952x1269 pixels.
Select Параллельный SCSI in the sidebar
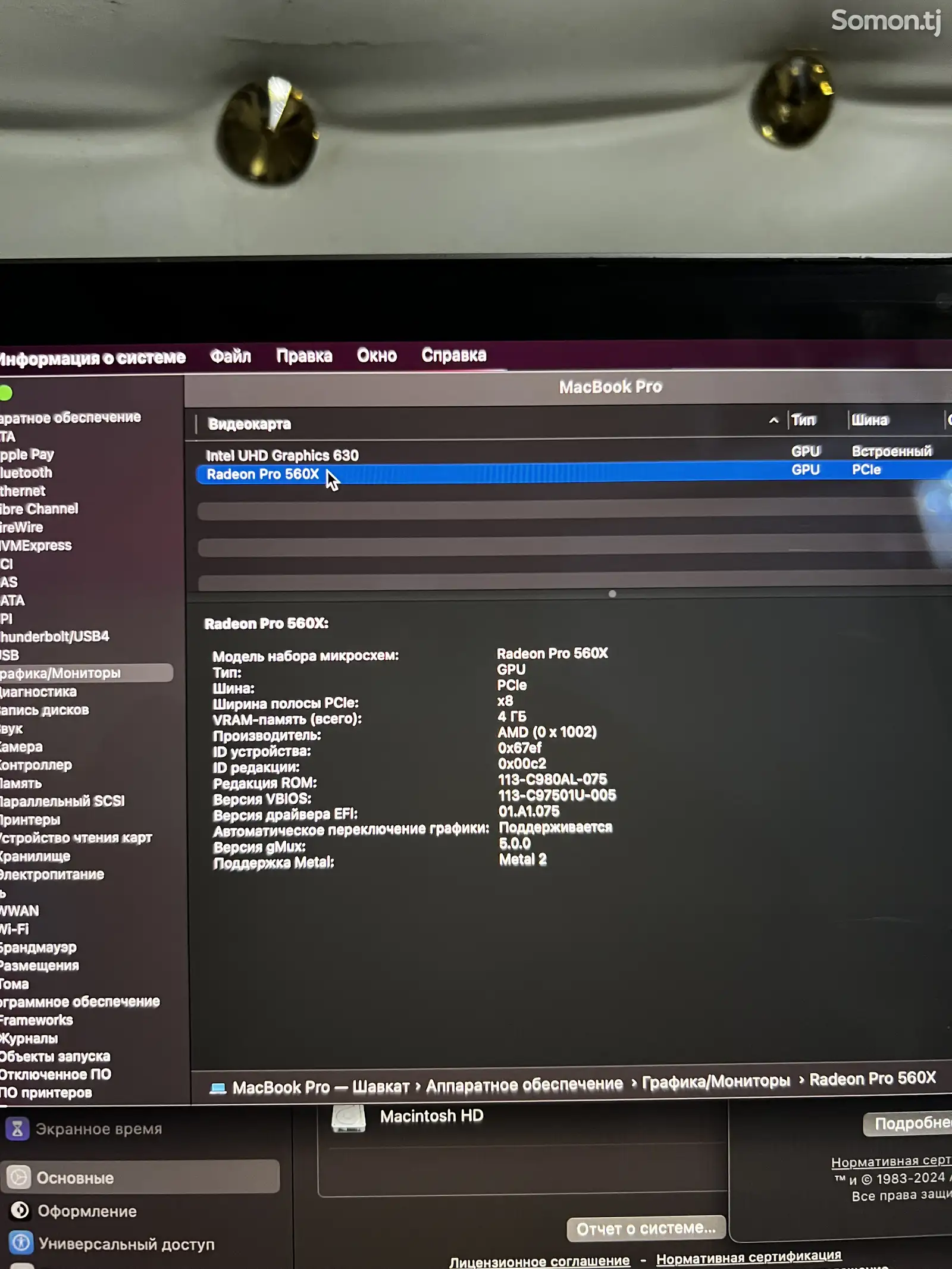pos(62,801)
